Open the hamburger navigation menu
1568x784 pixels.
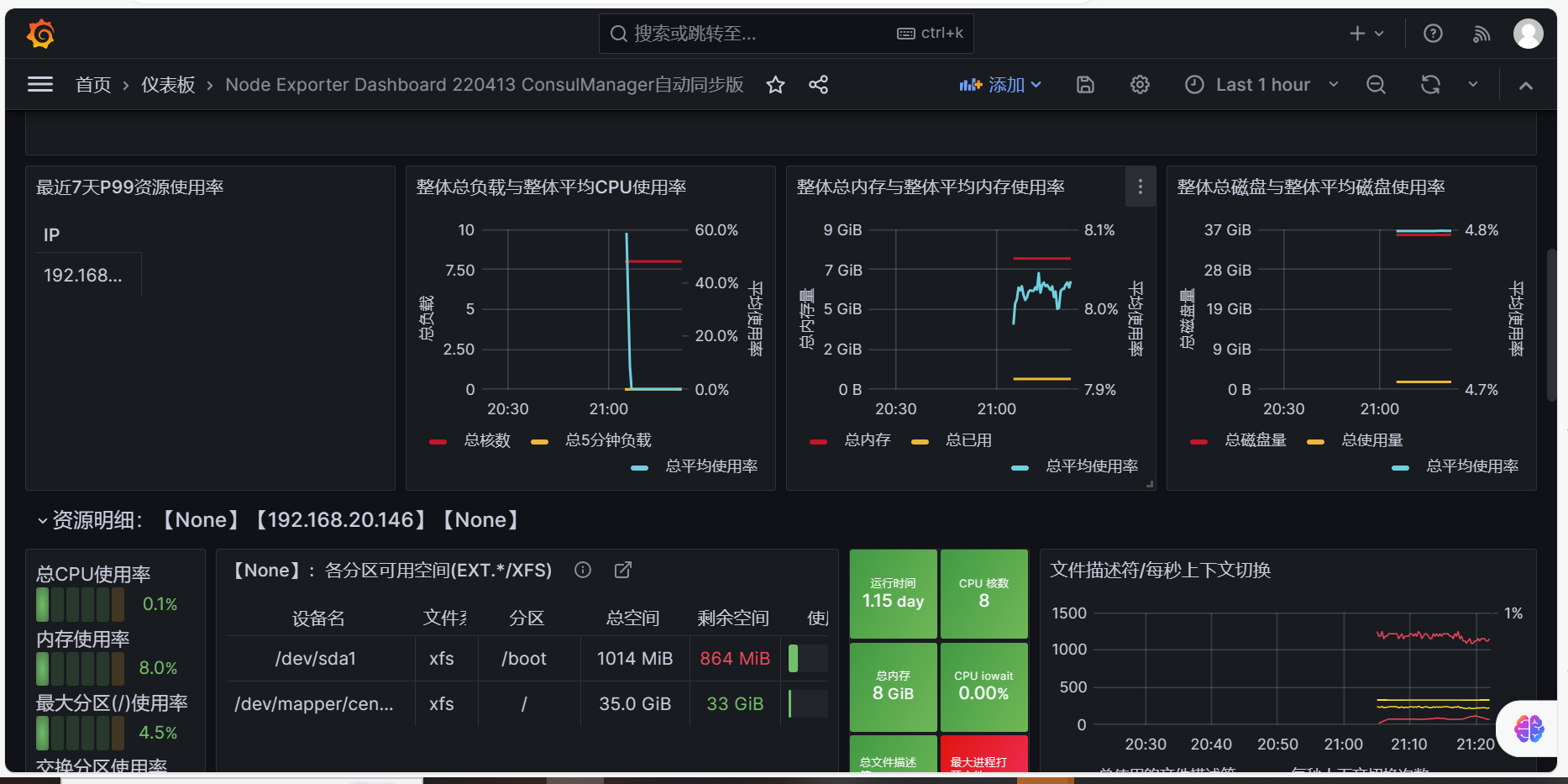[x=40, y=85]
